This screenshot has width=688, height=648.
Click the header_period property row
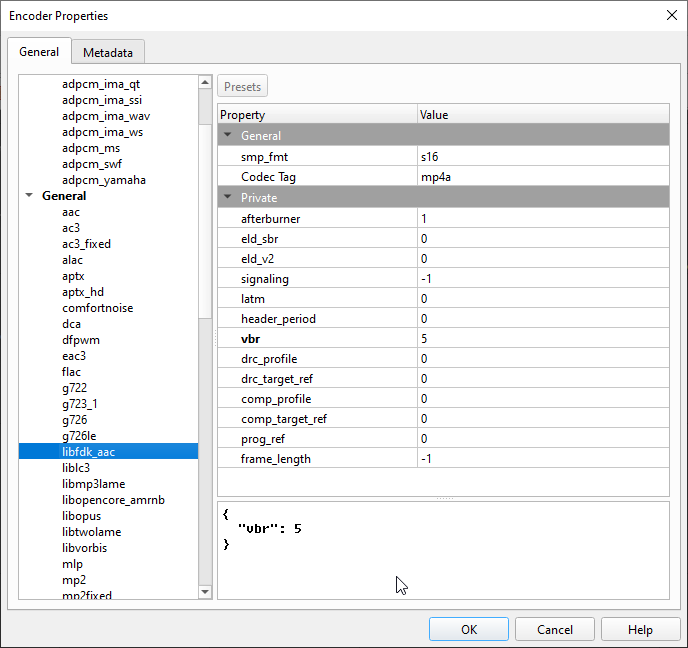[x=444, y=319]
